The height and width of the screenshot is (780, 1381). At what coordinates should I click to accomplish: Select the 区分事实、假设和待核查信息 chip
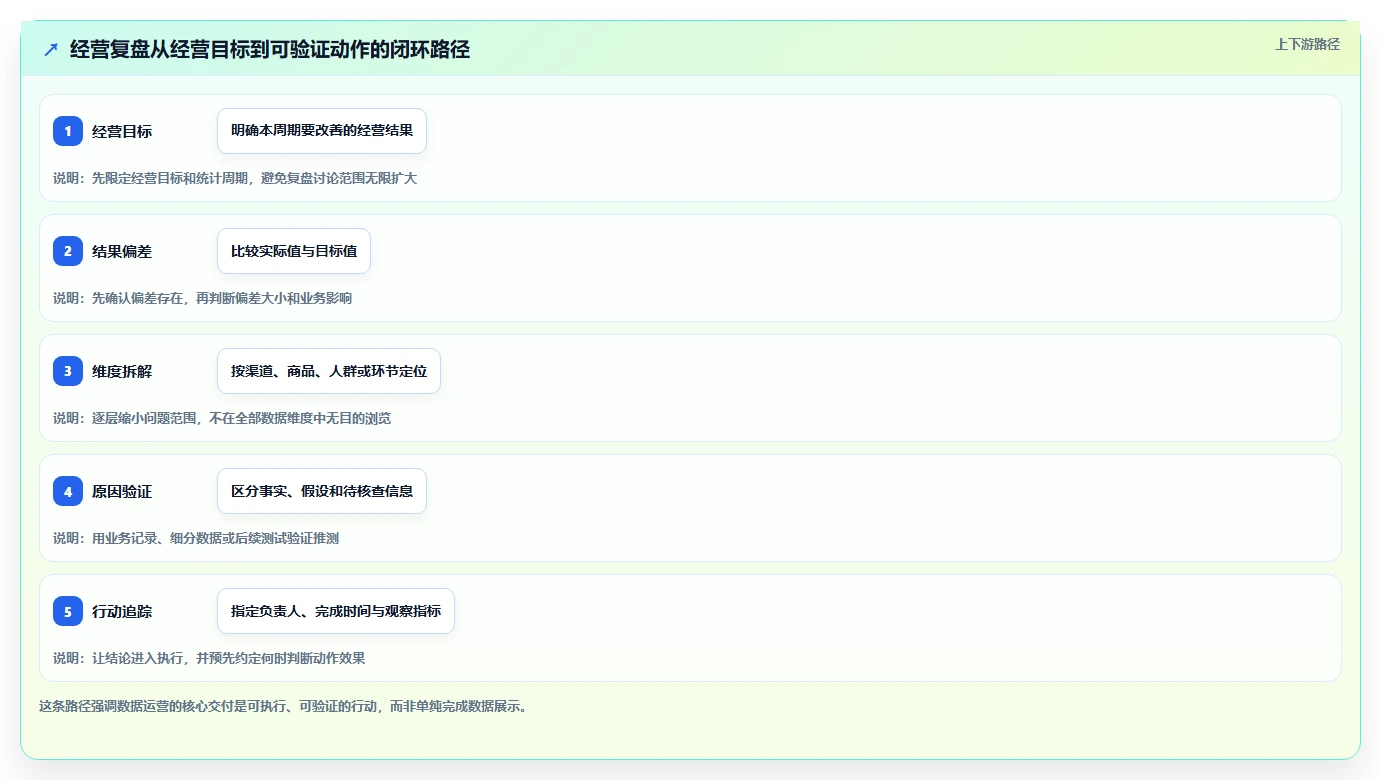click(322, 491)
